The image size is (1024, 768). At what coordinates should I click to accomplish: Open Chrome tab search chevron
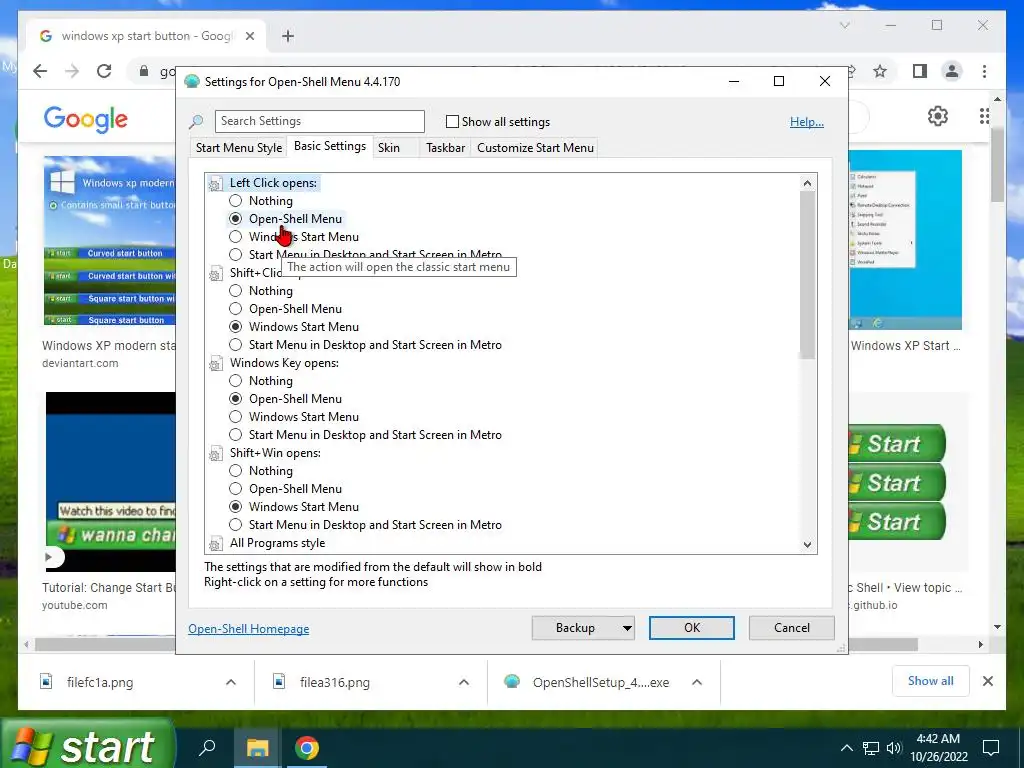coord(844,25)
